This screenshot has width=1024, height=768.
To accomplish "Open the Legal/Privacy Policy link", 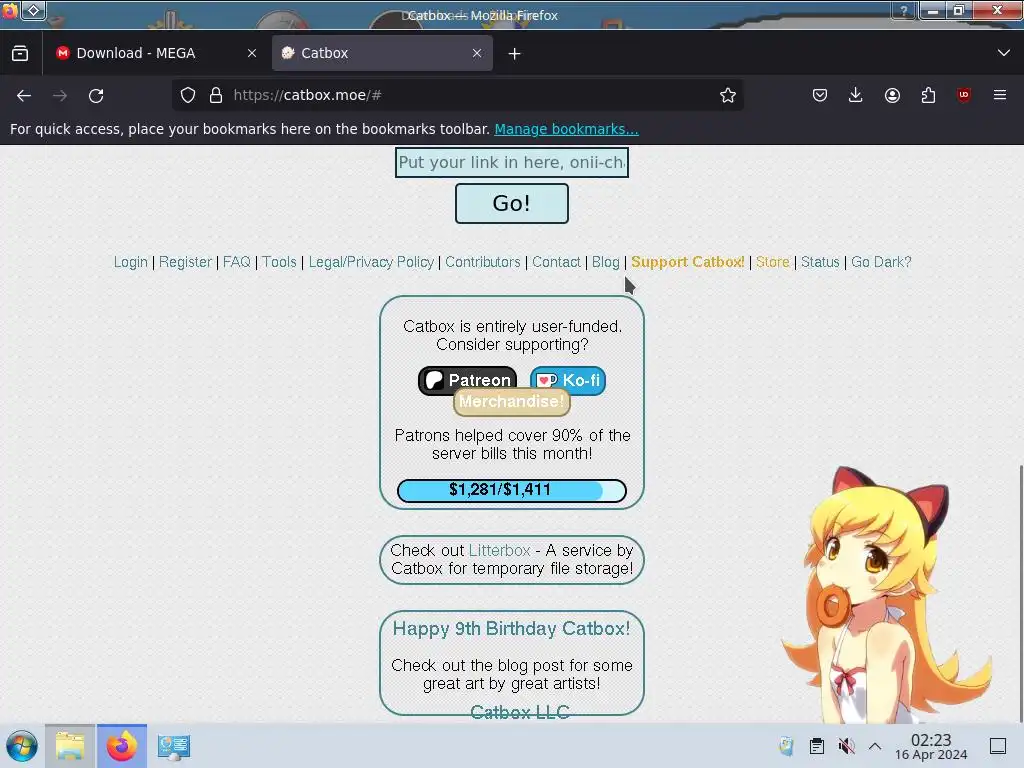I will coord(371,262).
